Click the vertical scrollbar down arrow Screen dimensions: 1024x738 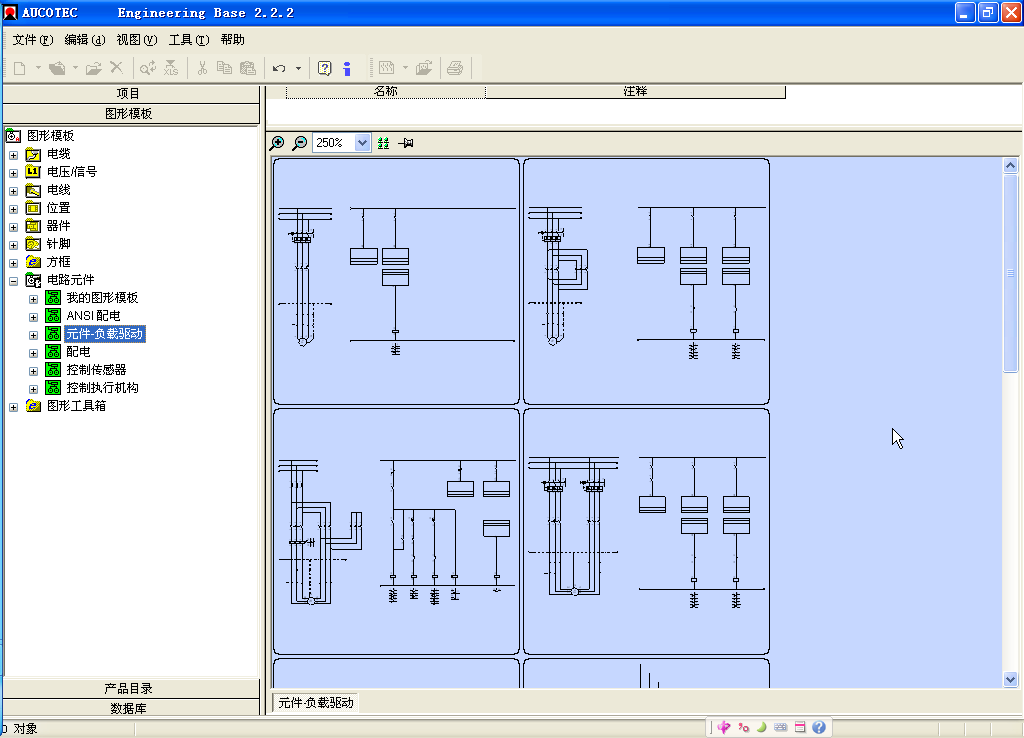tap(1010, 679)
